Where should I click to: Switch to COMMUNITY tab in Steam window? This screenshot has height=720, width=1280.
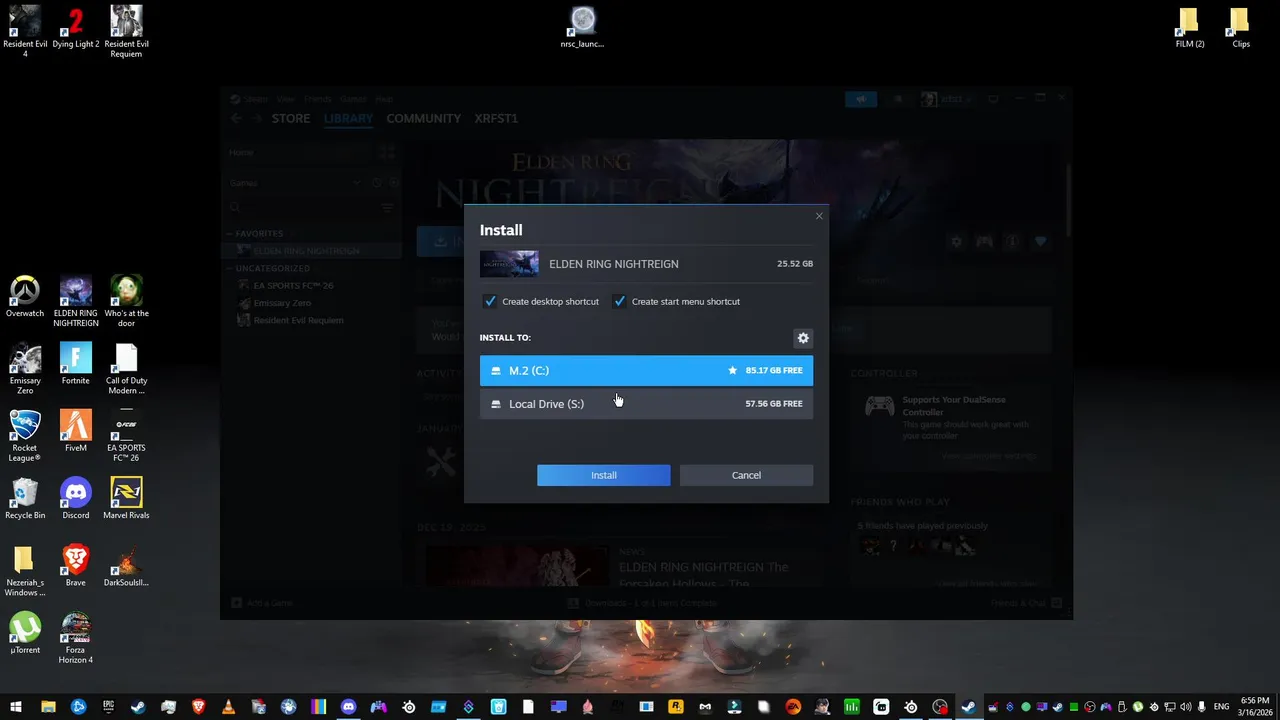point(424,118)
